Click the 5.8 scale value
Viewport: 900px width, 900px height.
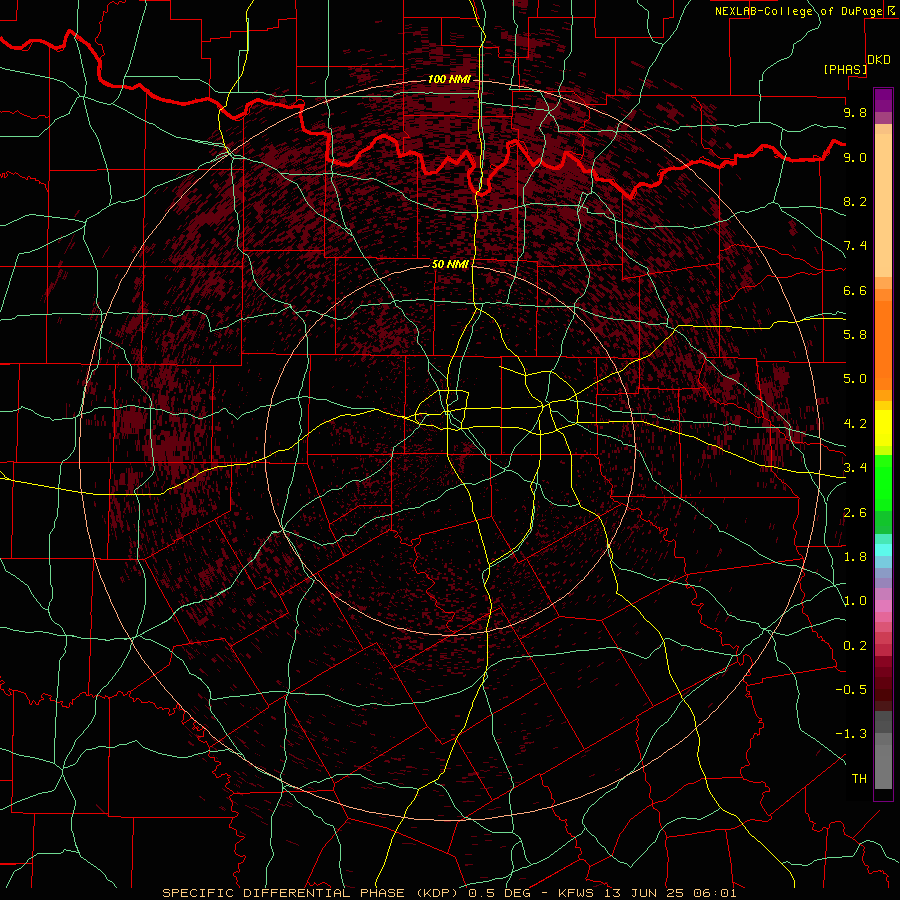(x=855, y=335)
